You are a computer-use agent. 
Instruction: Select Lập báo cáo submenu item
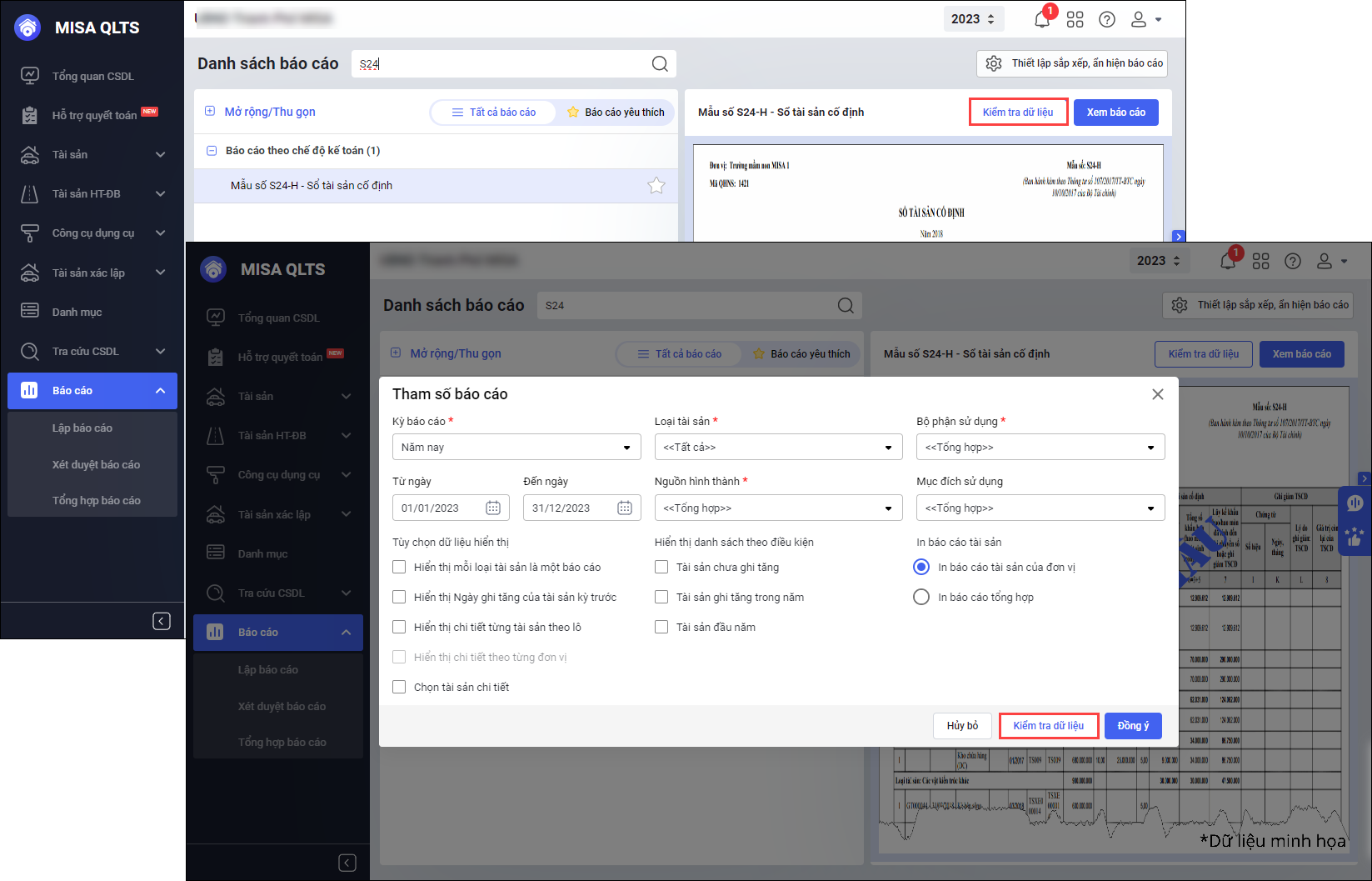82,428
